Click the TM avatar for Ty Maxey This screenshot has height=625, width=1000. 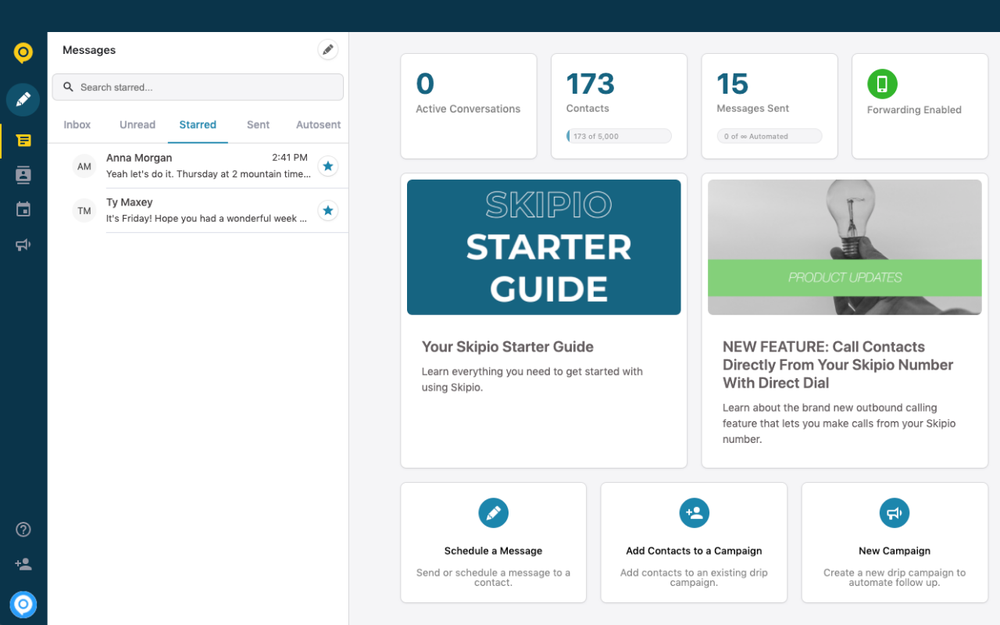point(84,210)
